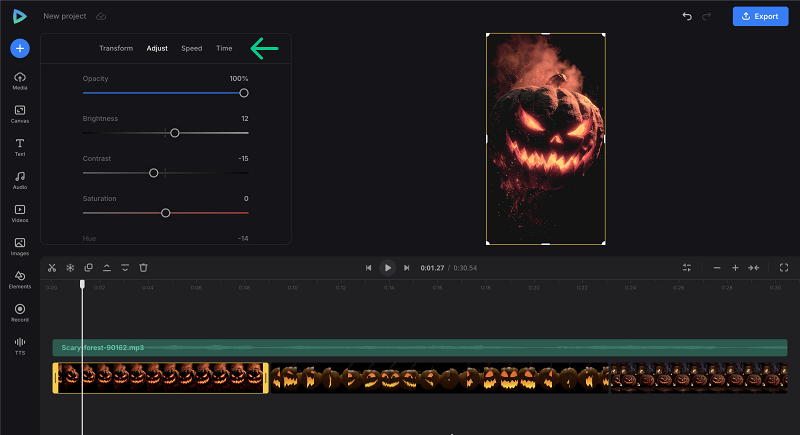The width and height of the screenshot is (800, 435).
Task: Switch to the Time tab
Action: (x=224, y=48)
